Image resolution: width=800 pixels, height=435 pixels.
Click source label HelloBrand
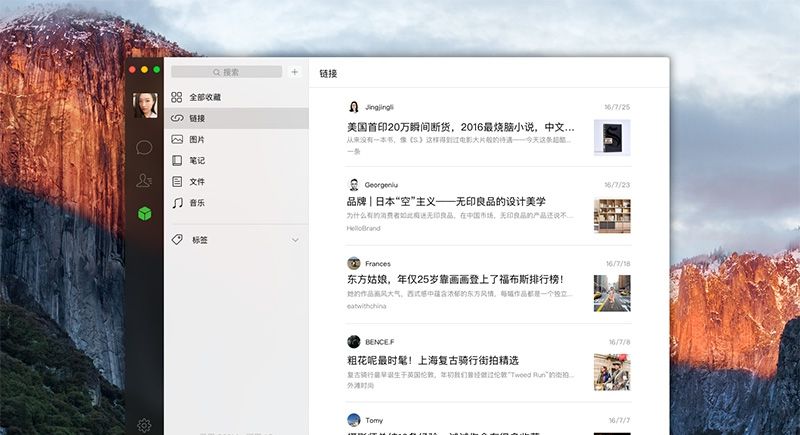(x=363, y=228)
